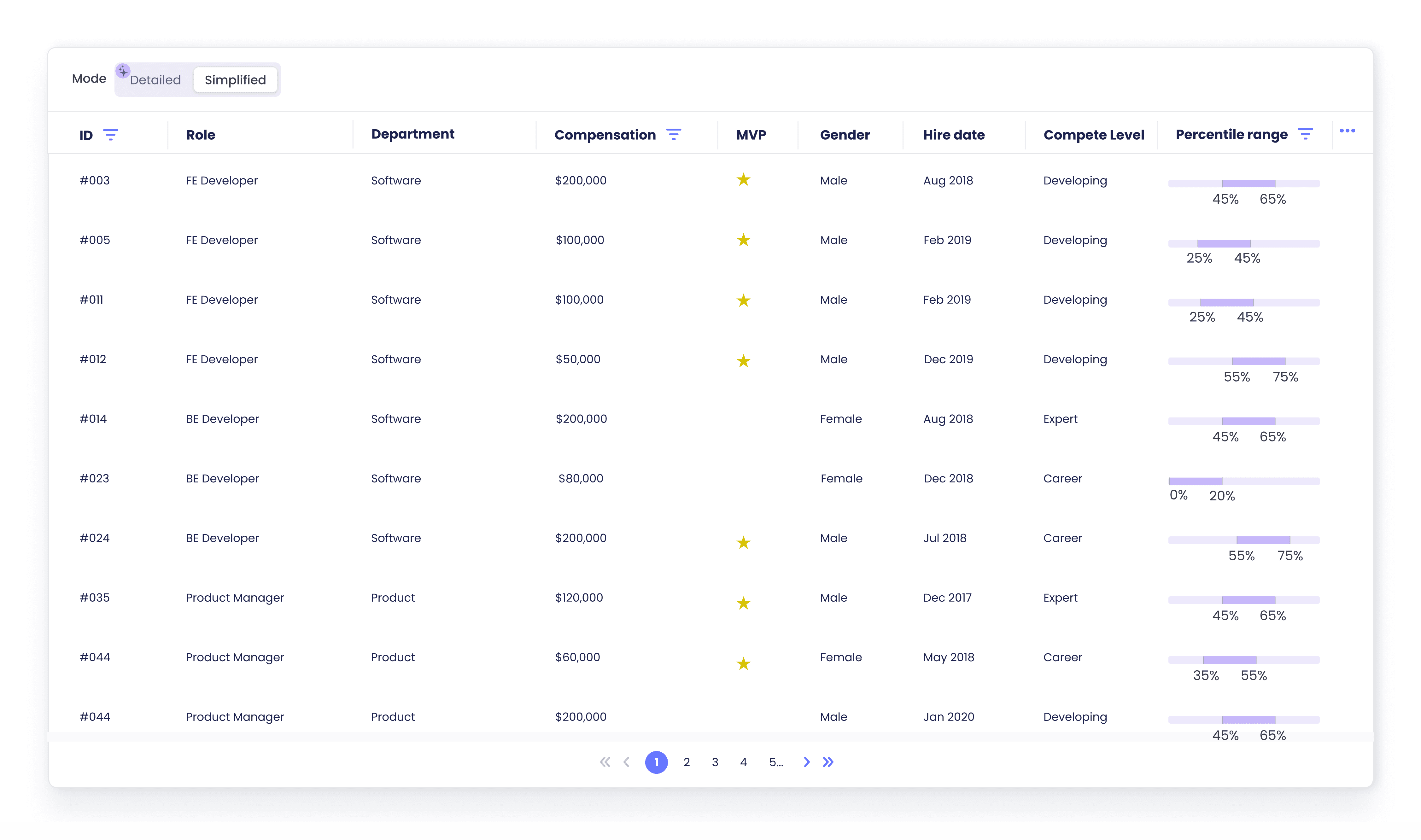Go to page 2
The height and width of the screenshot is (840, 1421).
(x=687, y=762)
